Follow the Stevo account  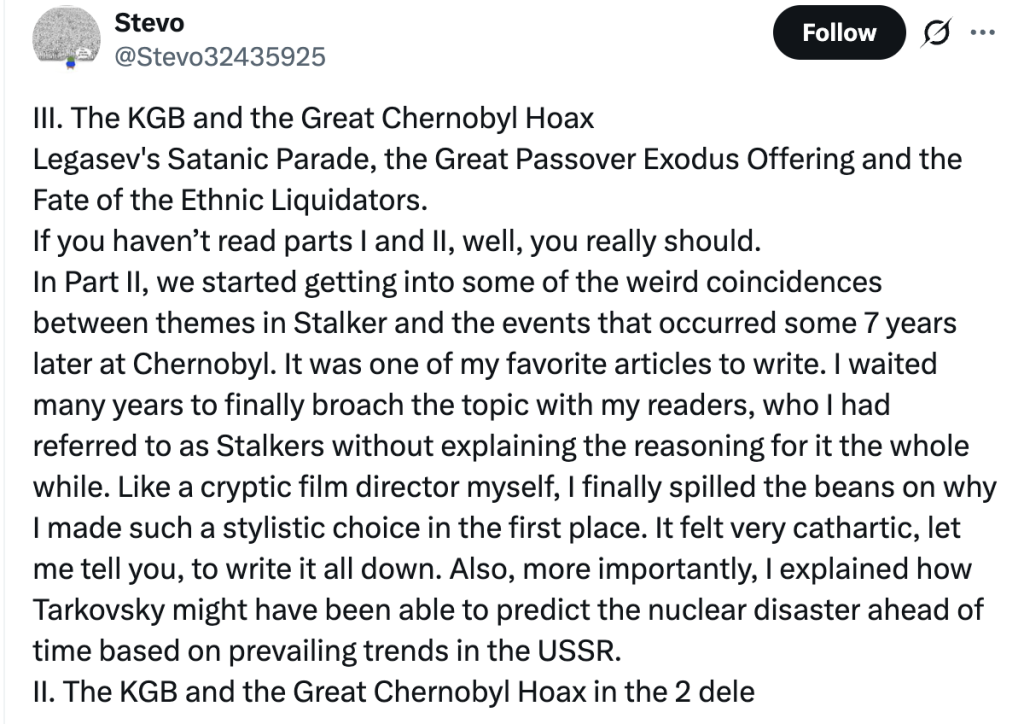838,33
